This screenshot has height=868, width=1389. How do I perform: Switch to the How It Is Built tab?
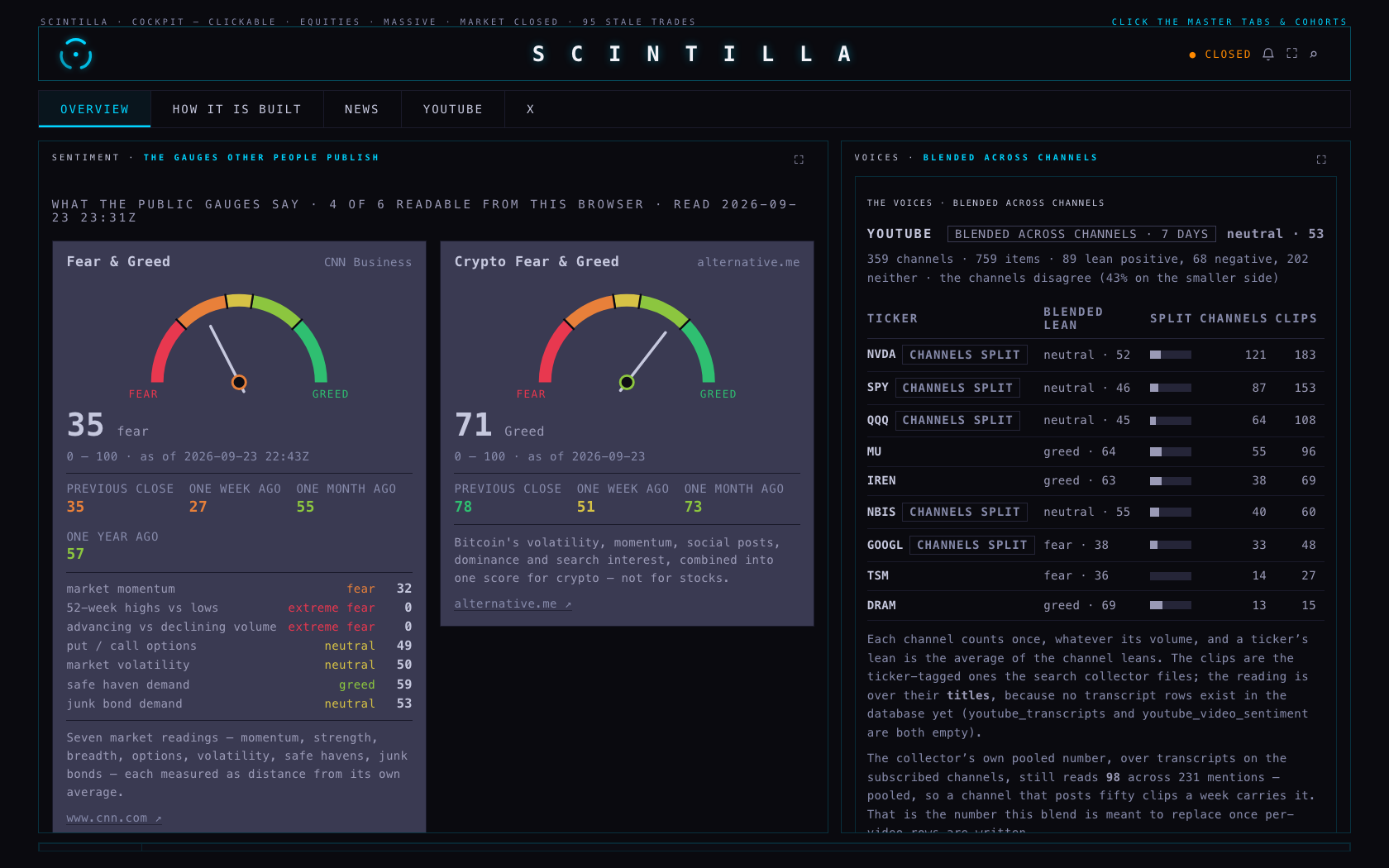[x=236, y=109]
